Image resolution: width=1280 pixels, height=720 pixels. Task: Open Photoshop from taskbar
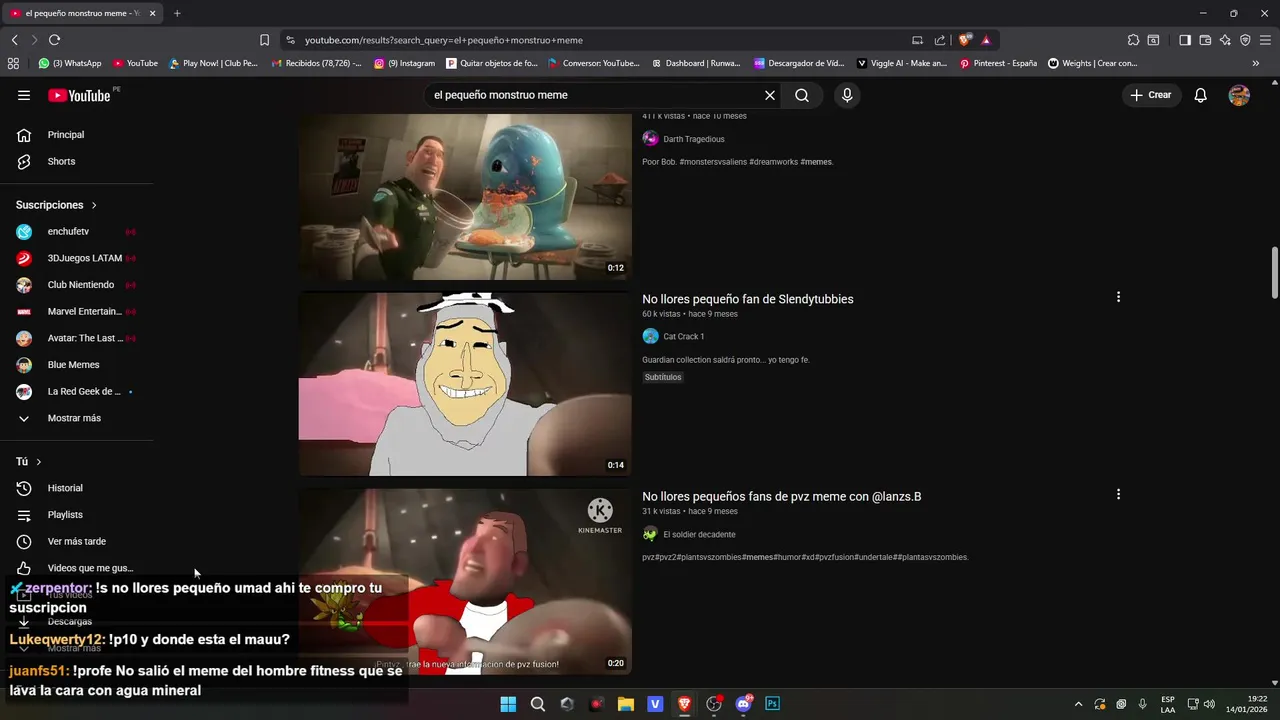772,704
